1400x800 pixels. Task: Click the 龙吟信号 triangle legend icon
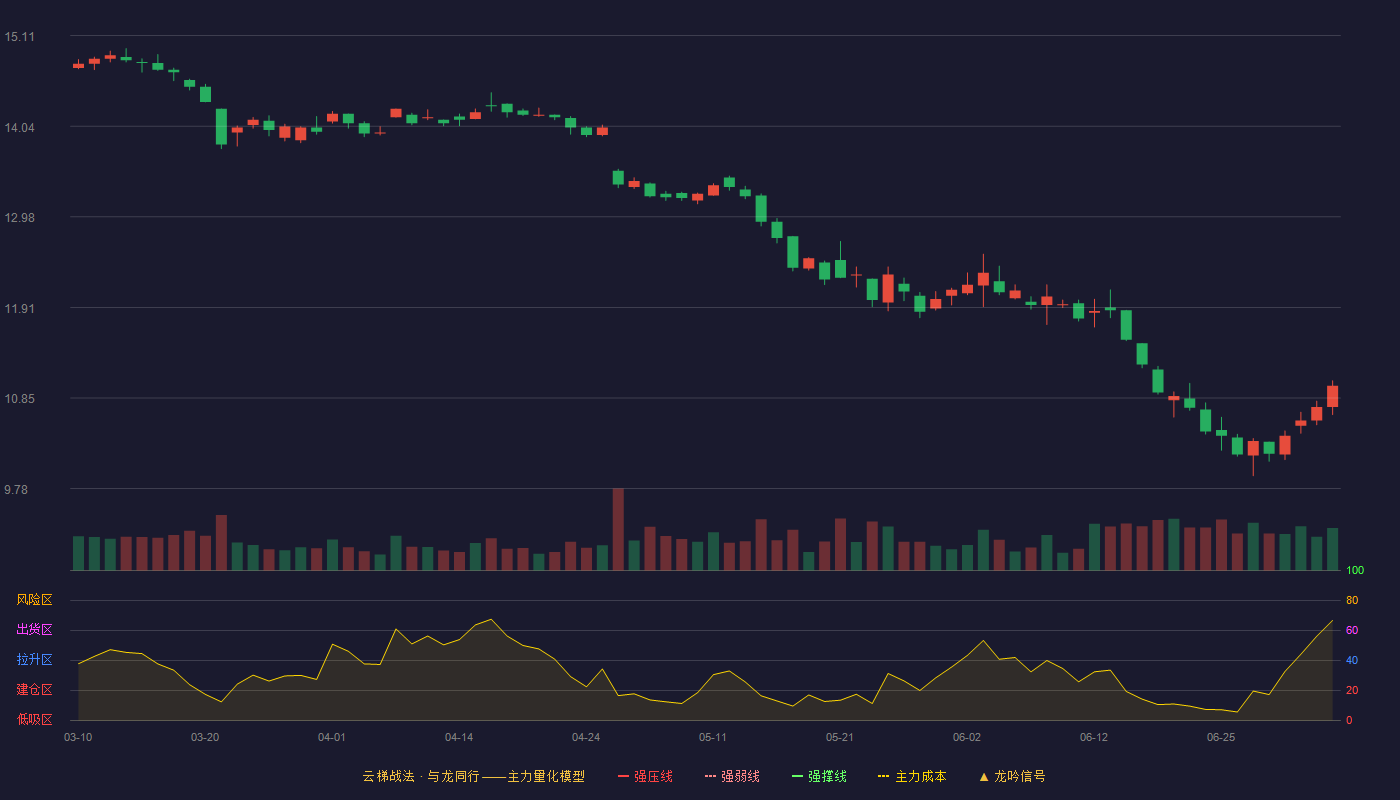[x=984, y=776]
